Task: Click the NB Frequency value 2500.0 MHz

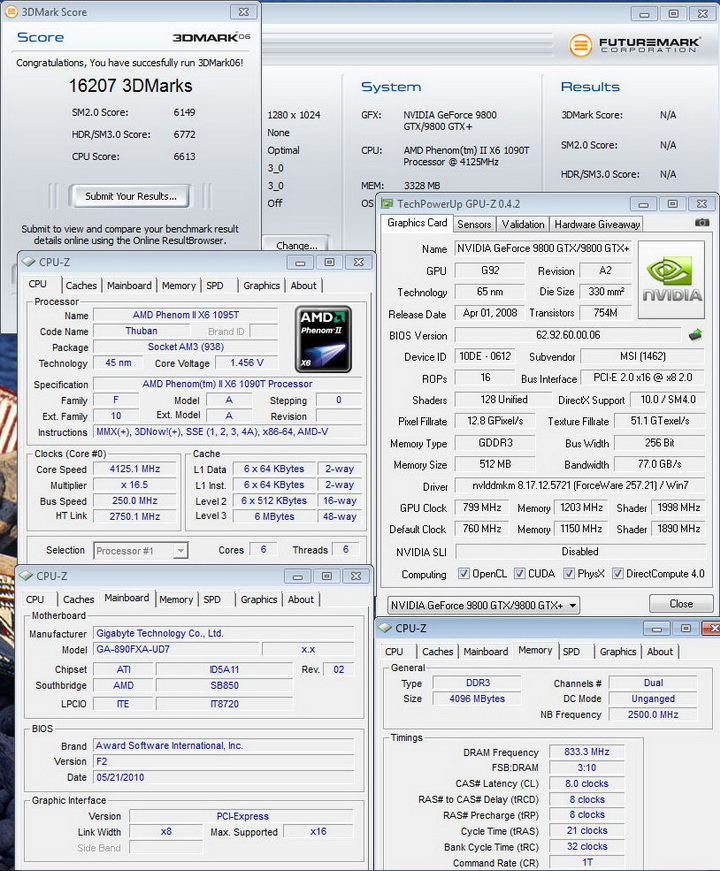Action: coord(653,714)
